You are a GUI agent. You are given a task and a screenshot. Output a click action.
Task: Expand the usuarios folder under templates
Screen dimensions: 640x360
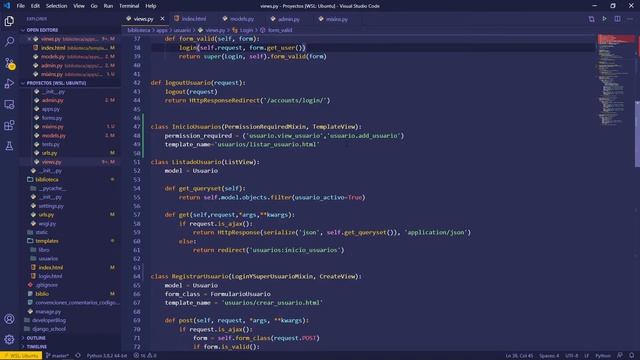48,259
